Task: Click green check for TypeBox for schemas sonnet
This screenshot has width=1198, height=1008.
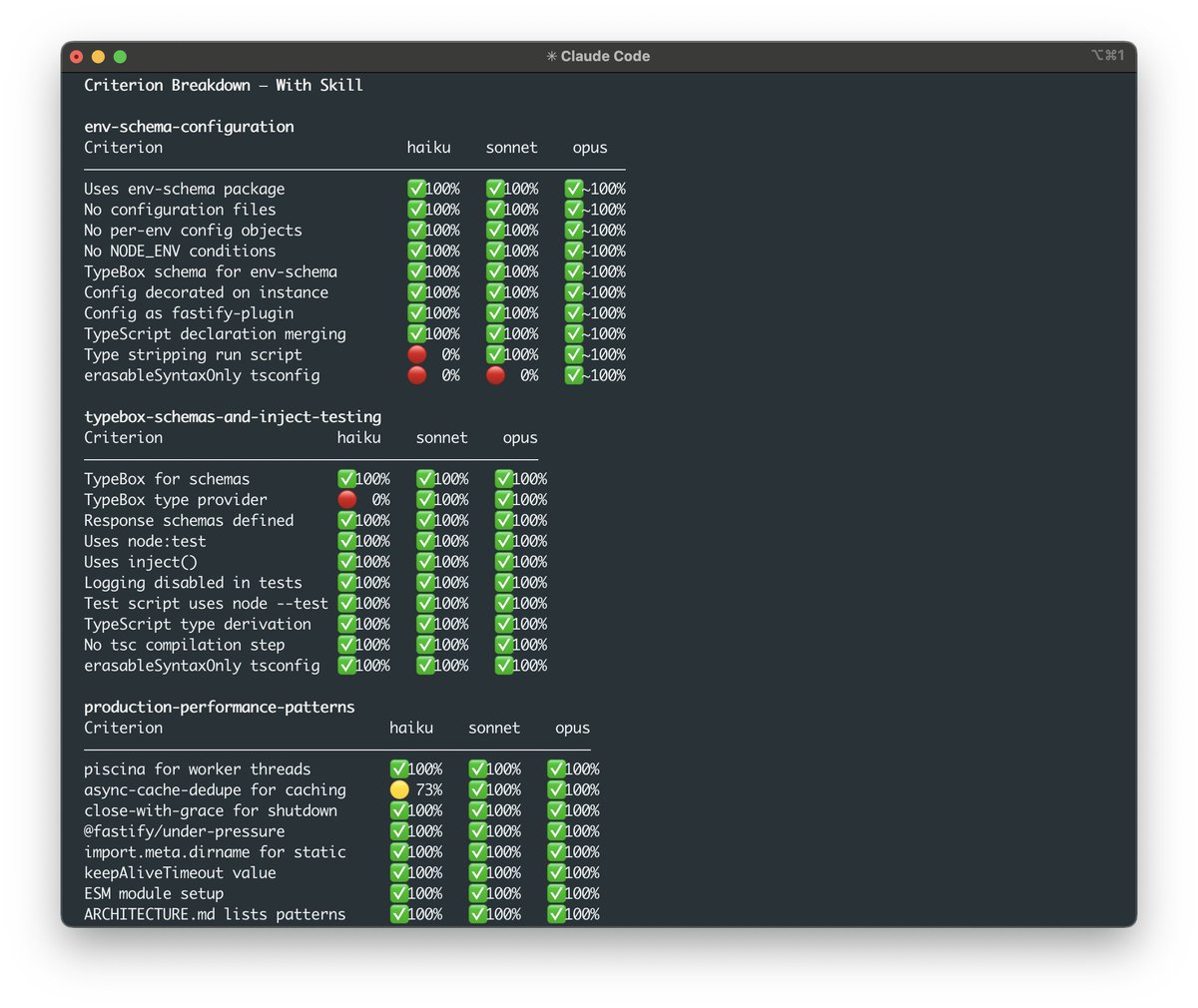Action: click(x=425, y=479)
